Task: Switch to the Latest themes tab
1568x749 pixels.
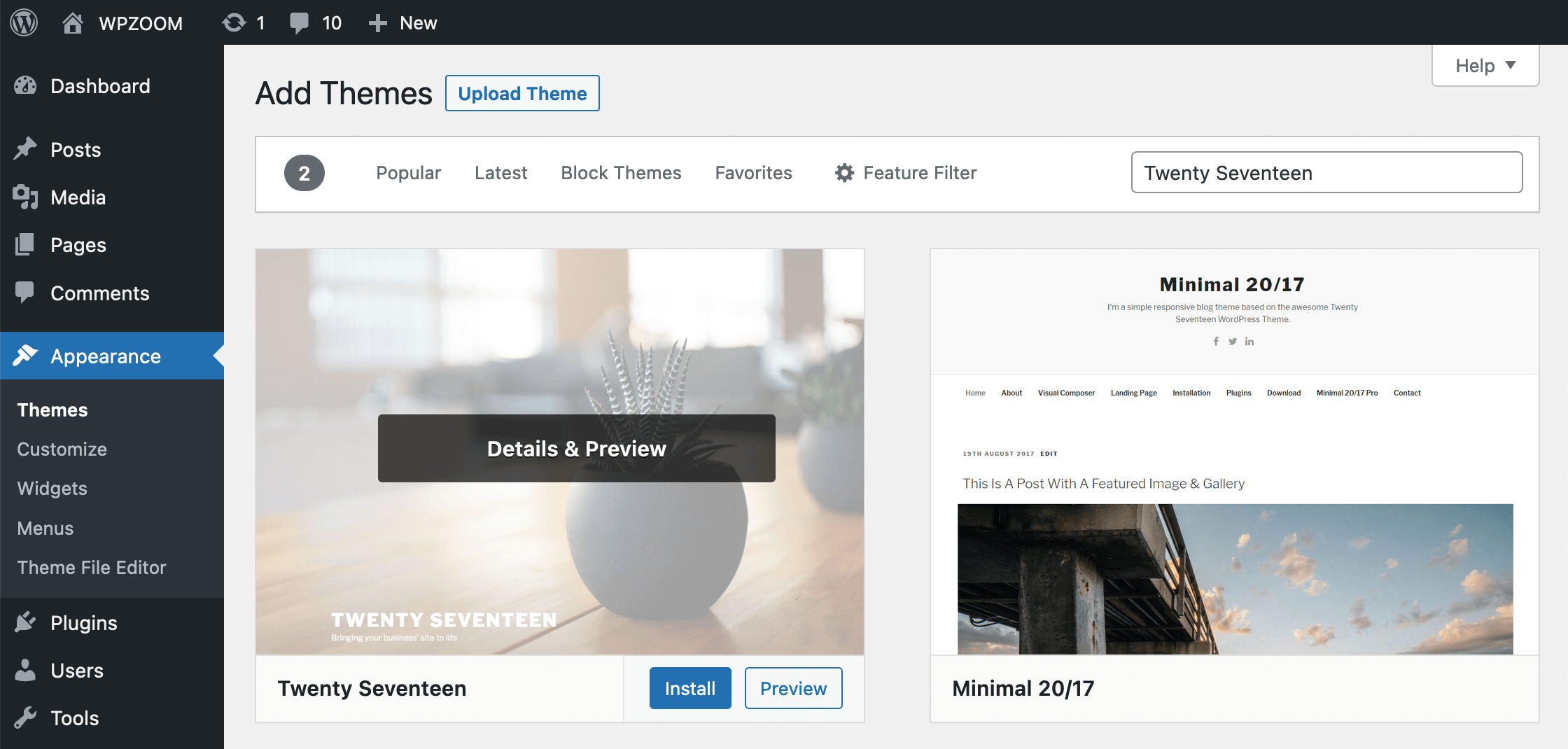Action: [501, 173]
